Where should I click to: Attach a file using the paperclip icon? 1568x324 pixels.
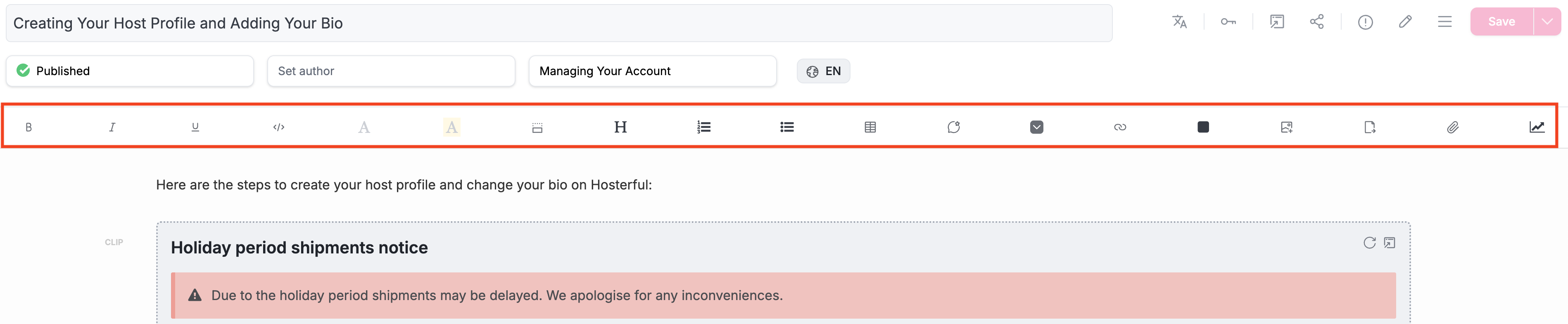click(x=1453, y=127)
